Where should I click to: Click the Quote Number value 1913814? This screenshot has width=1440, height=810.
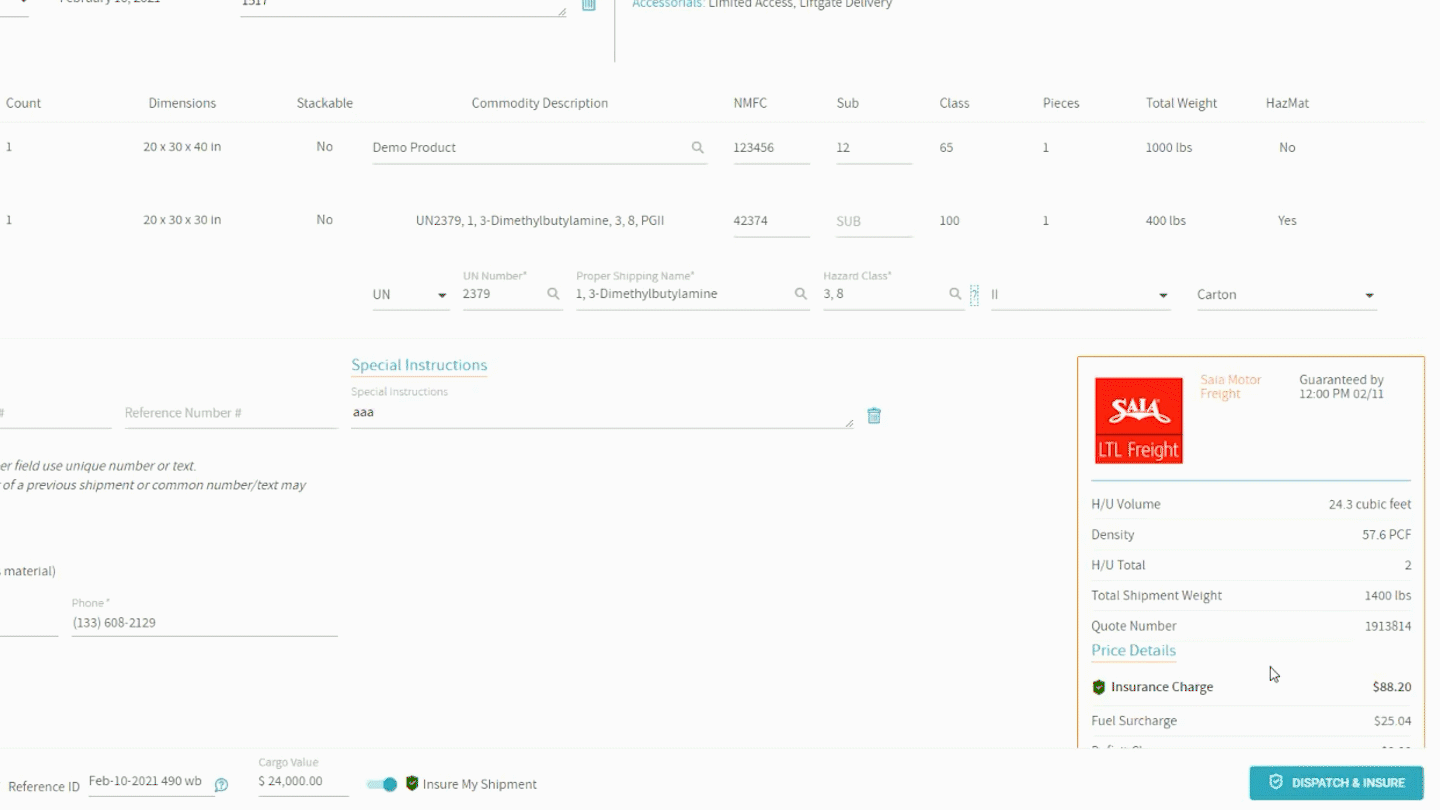(x=1388, y=626)
